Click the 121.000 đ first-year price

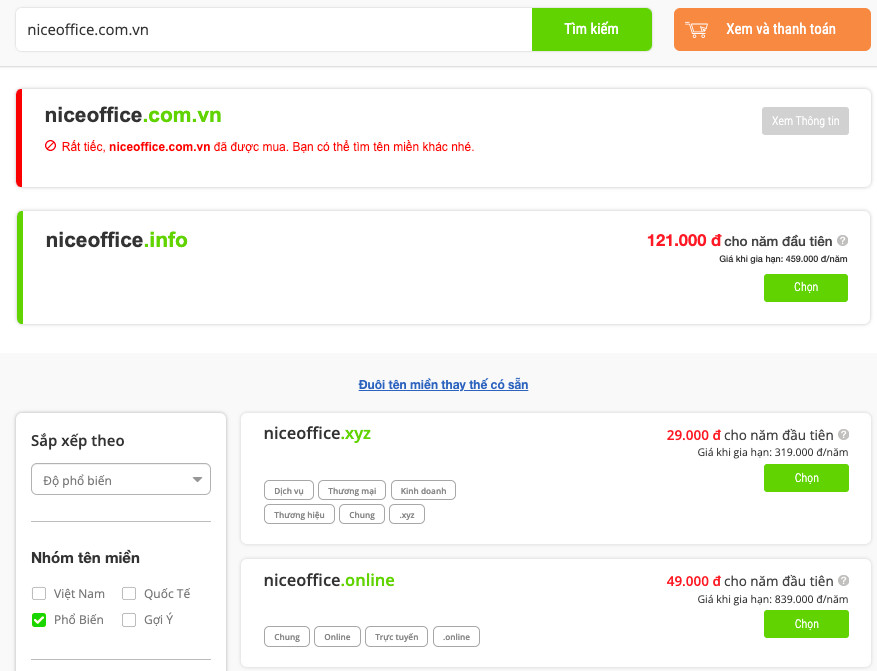pos(684,240)
